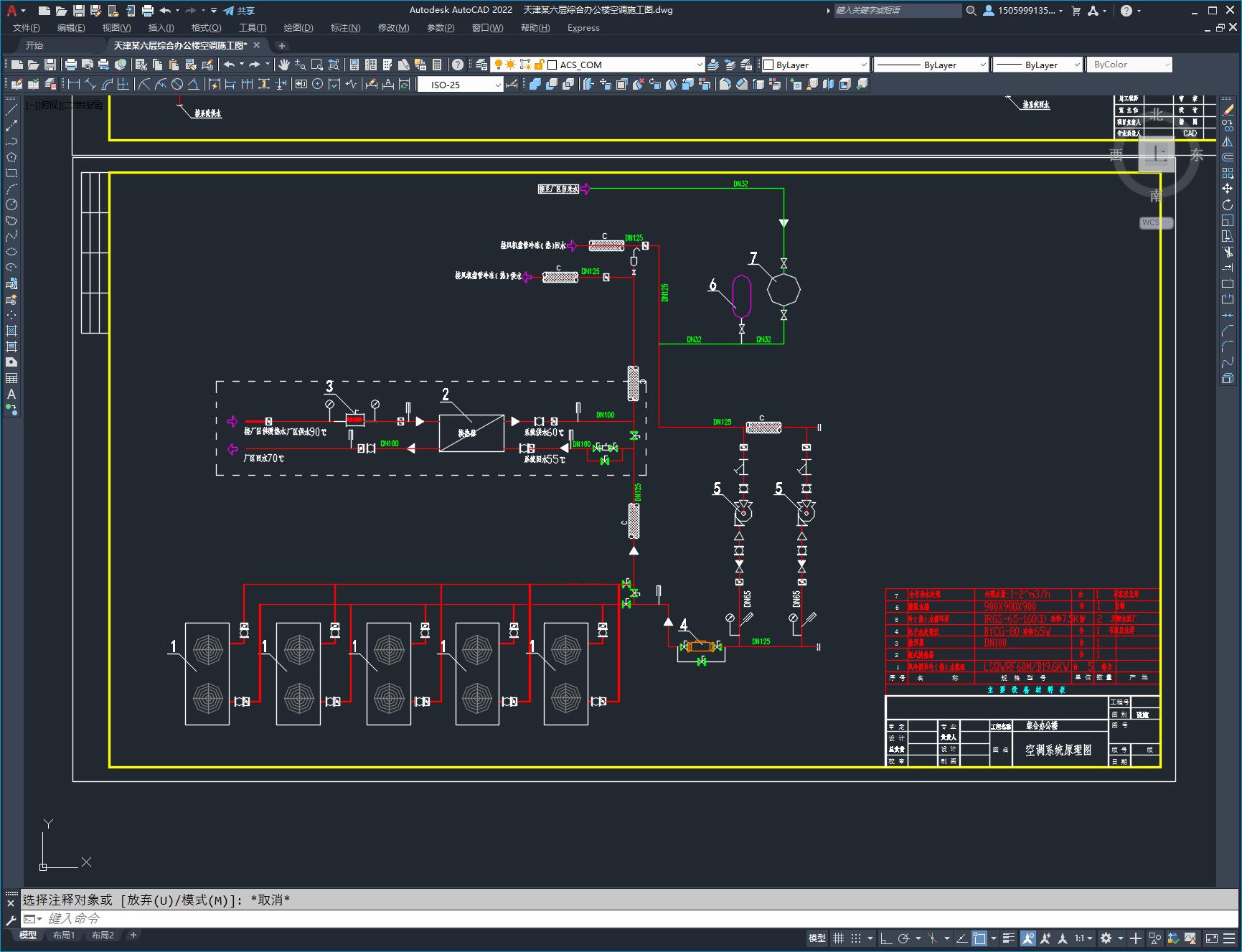1242x952 pixels.
Task: Activate the Pan hand tool
Action: [x=284, y=65]
